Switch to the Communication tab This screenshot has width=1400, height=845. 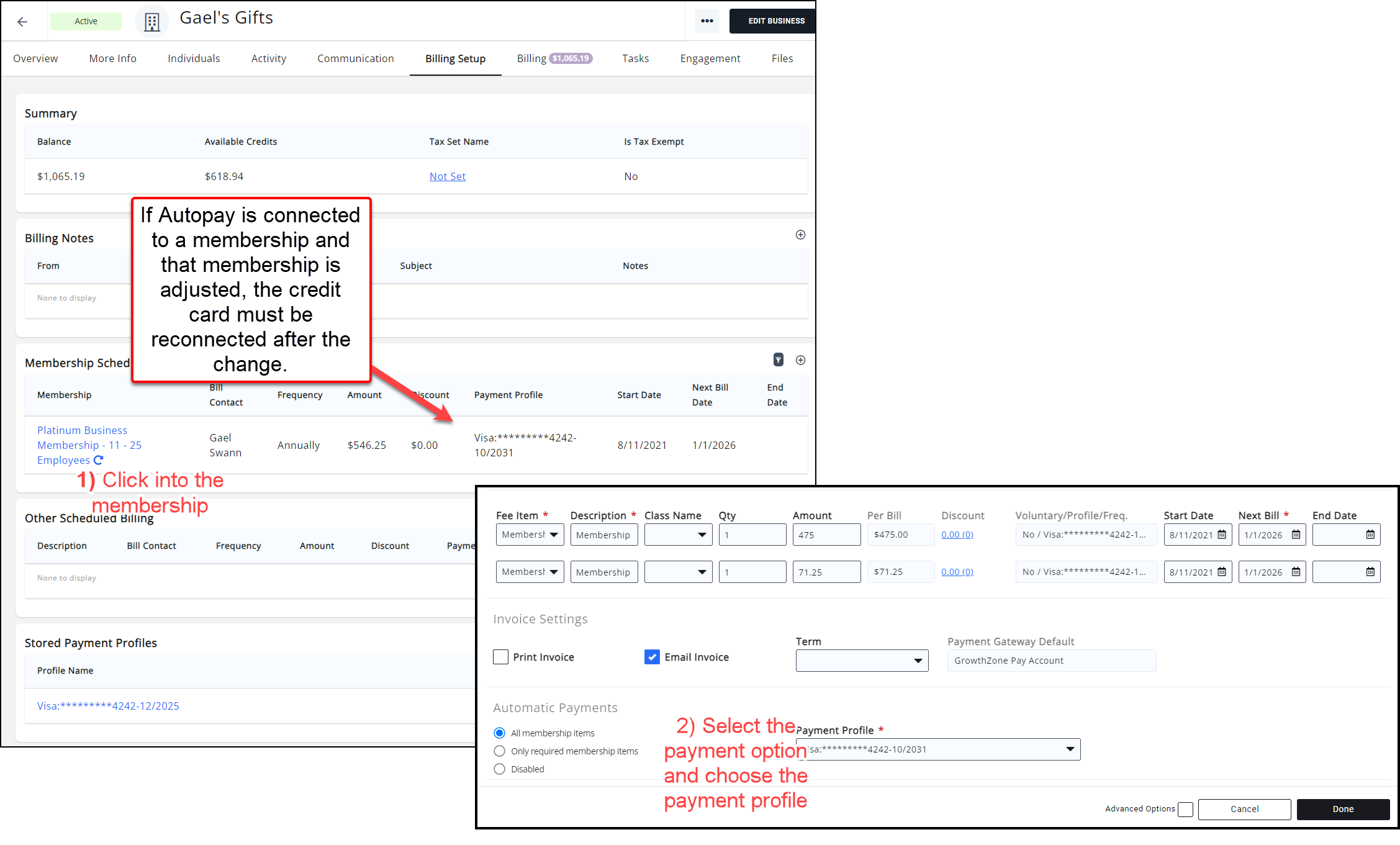355,58
